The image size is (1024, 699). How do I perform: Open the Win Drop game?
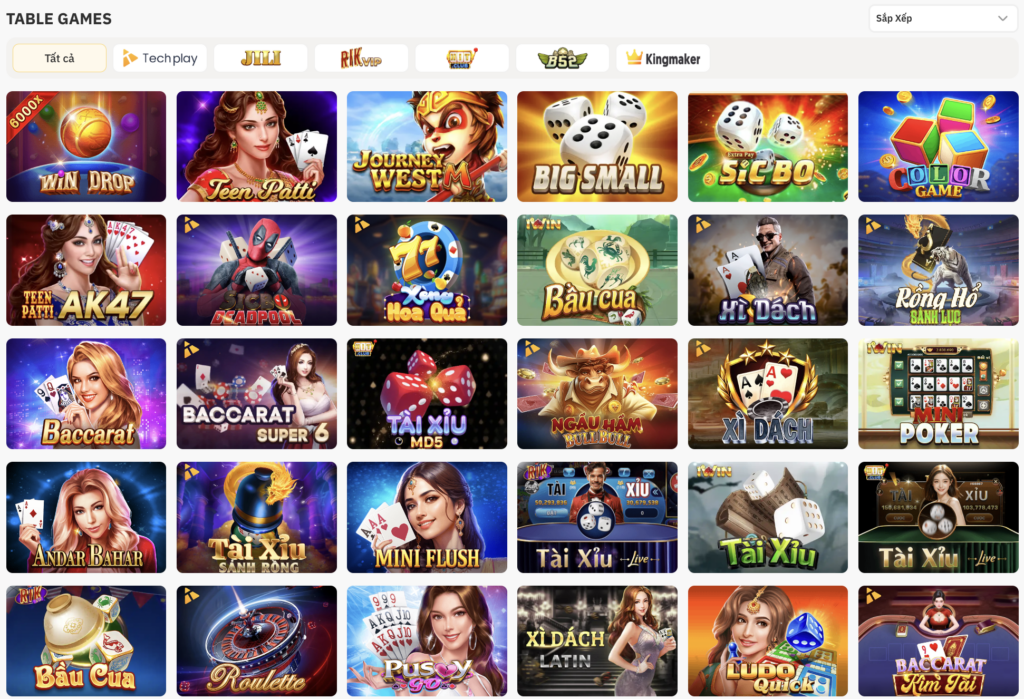(86, 146)
